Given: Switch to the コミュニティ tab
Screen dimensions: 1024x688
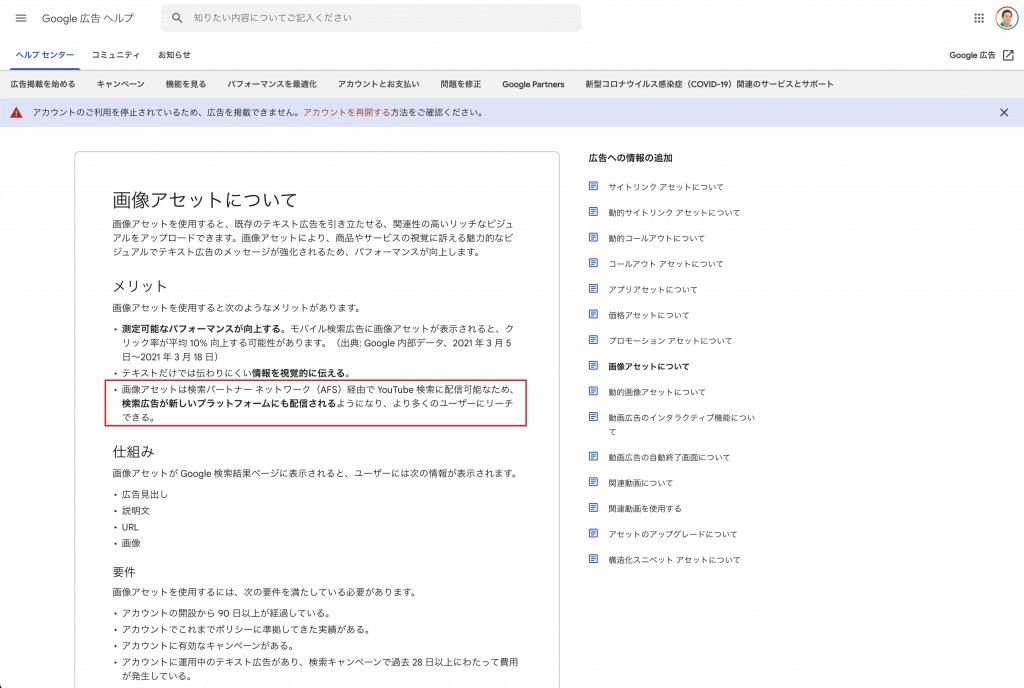Looking at the screenshot, I should [116, 55].
